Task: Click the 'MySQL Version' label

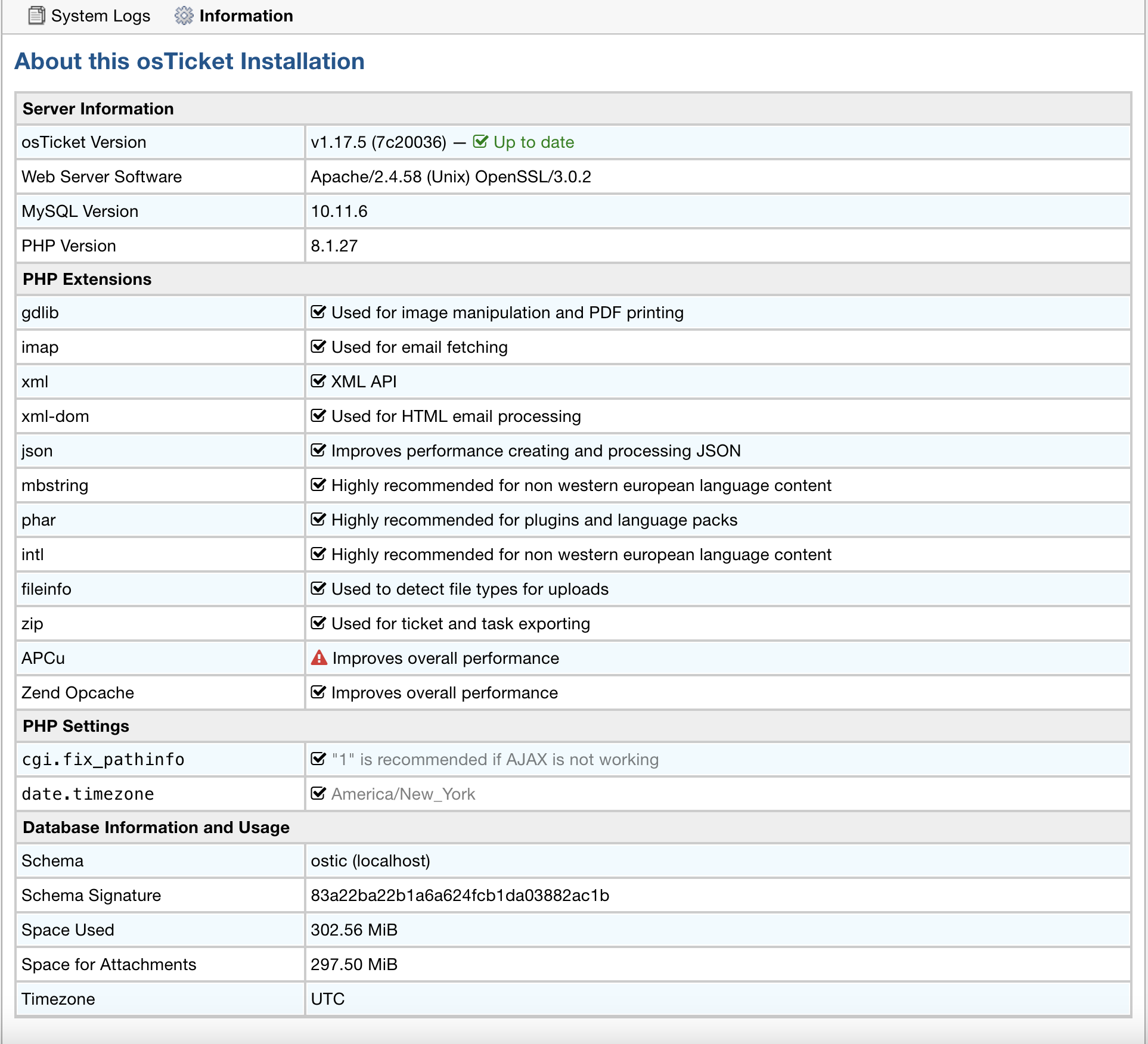Action: [x=80, y=212]
